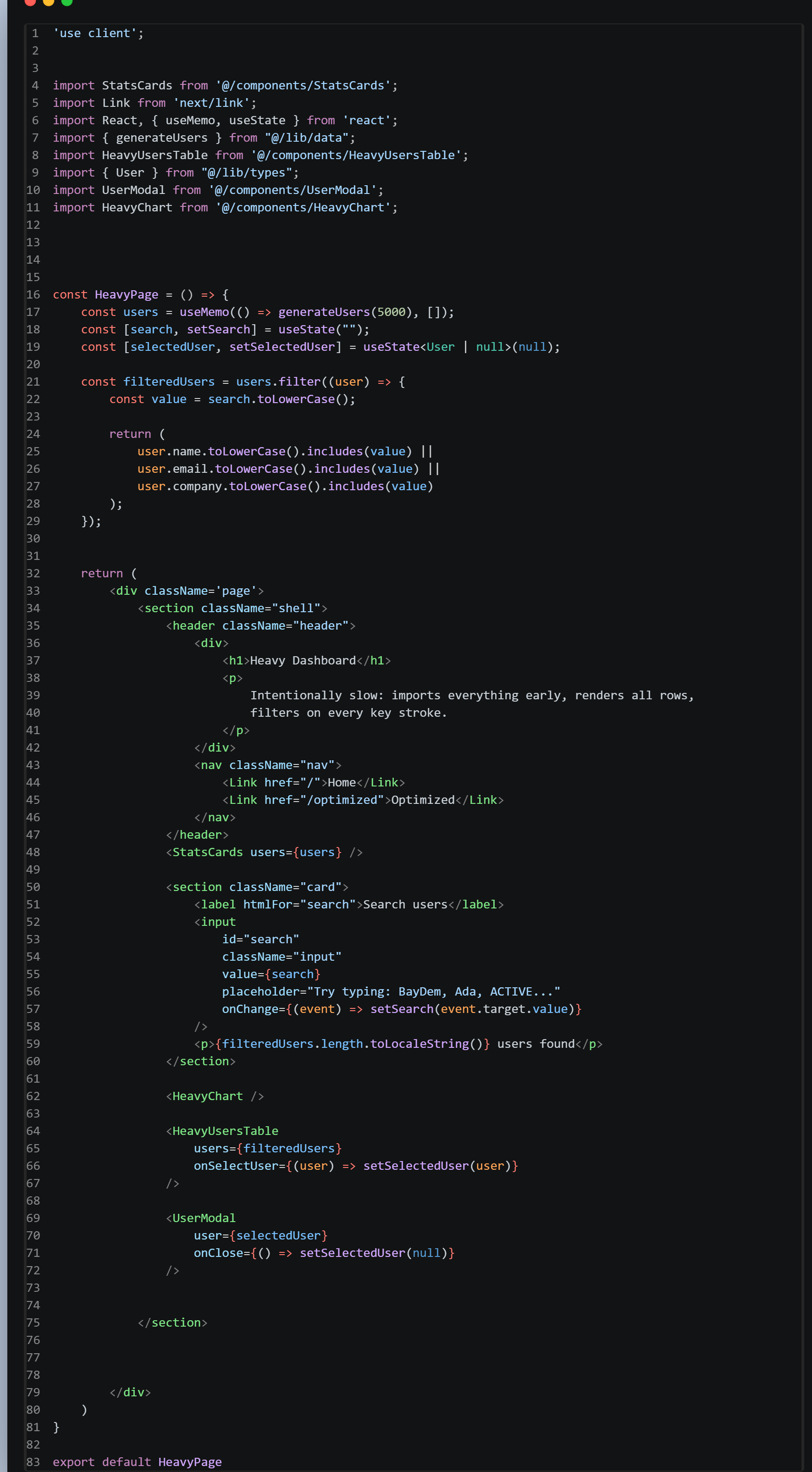Screen dimensions: 812x1472
Task: Select the HeavyUsersTable import path string
Action: click(x=356, y=155)
